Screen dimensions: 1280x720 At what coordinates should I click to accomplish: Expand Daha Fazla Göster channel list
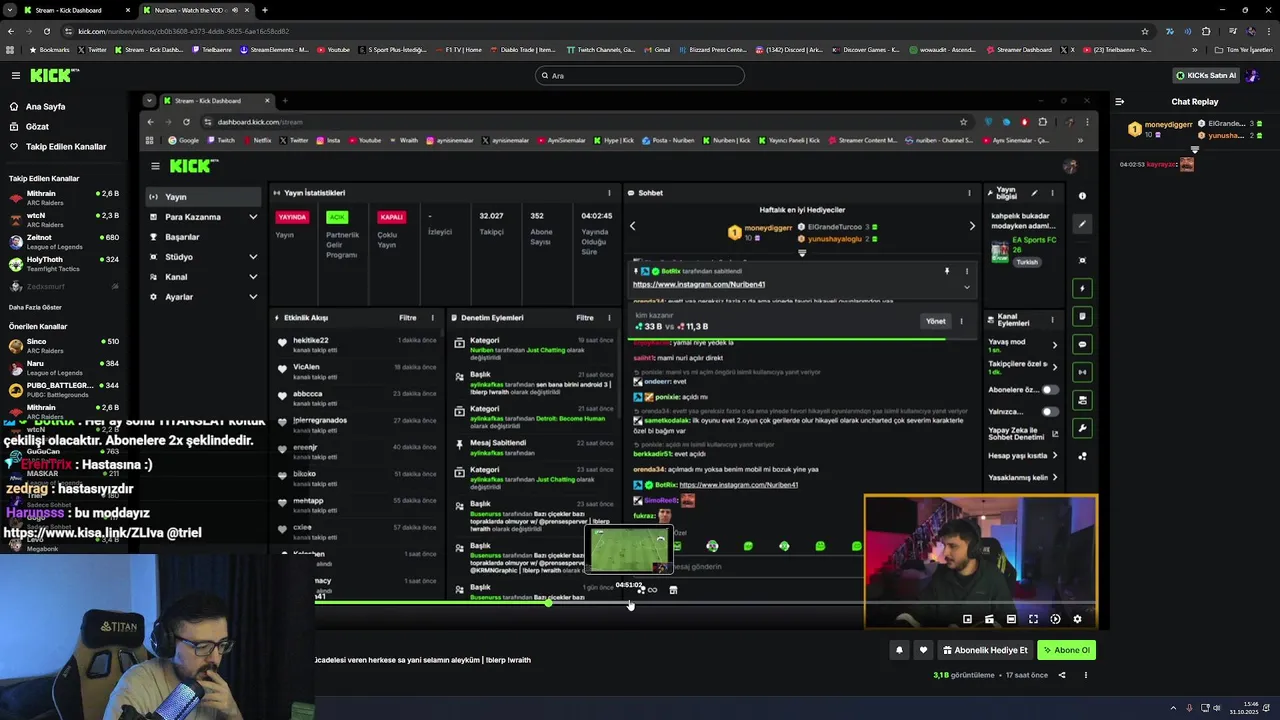point(35,307)
